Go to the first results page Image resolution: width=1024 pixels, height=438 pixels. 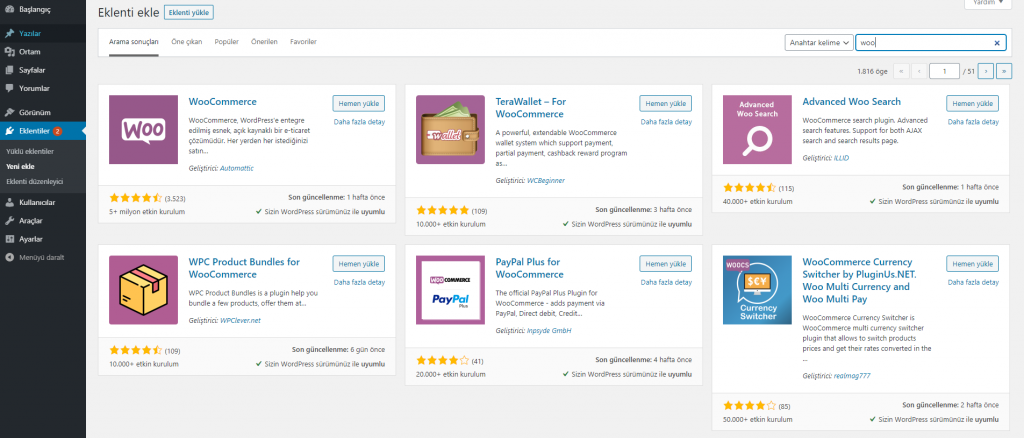[901, 70]
